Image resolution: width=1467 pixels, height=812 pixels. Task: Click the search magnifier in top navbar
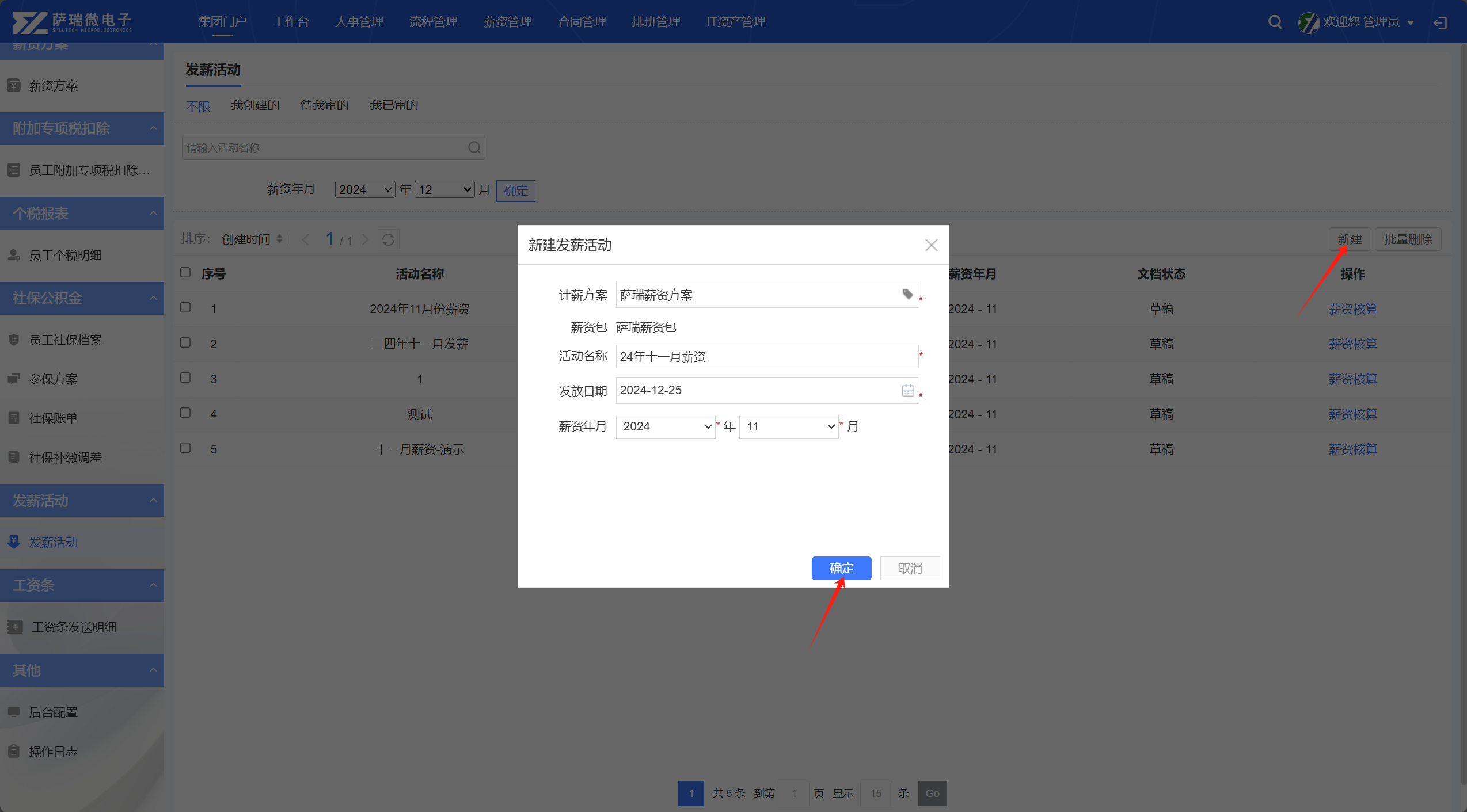pyautogui.click(x=1275, y=22)
